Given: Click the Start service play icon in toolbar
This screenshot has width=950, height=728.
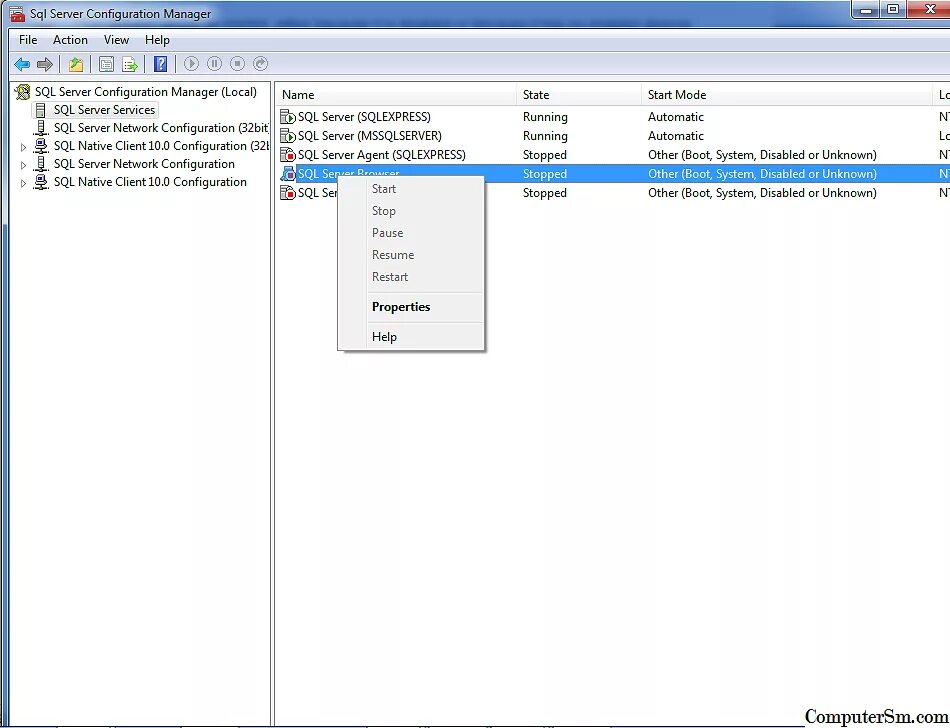Looking at the screenshot, I should [191, 64].
